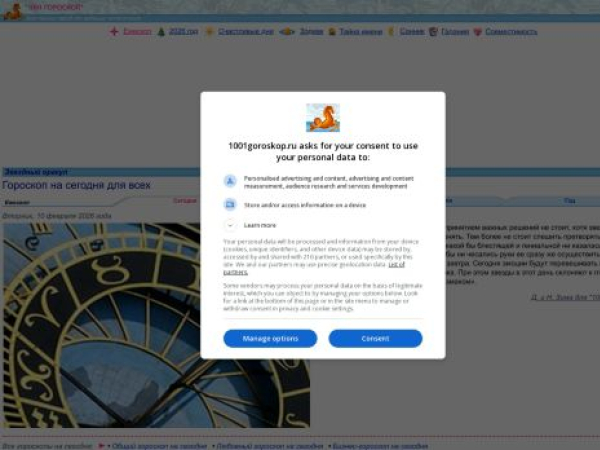Open Любовный гороскоп на сегодня link
The width and height of the screenshot is (600, 450).
click(x=270, y=446)
